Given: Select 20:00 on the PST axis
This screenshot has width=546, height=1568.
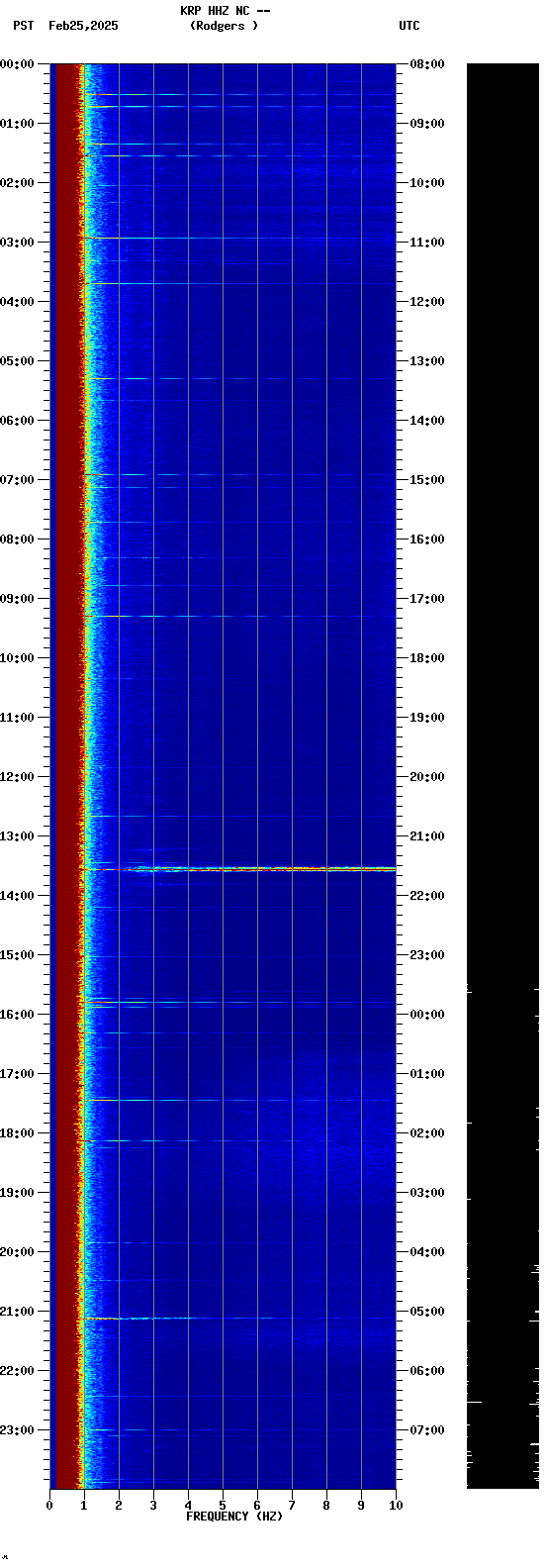Looking at the screenshot, I should (x=17, y=1252).
